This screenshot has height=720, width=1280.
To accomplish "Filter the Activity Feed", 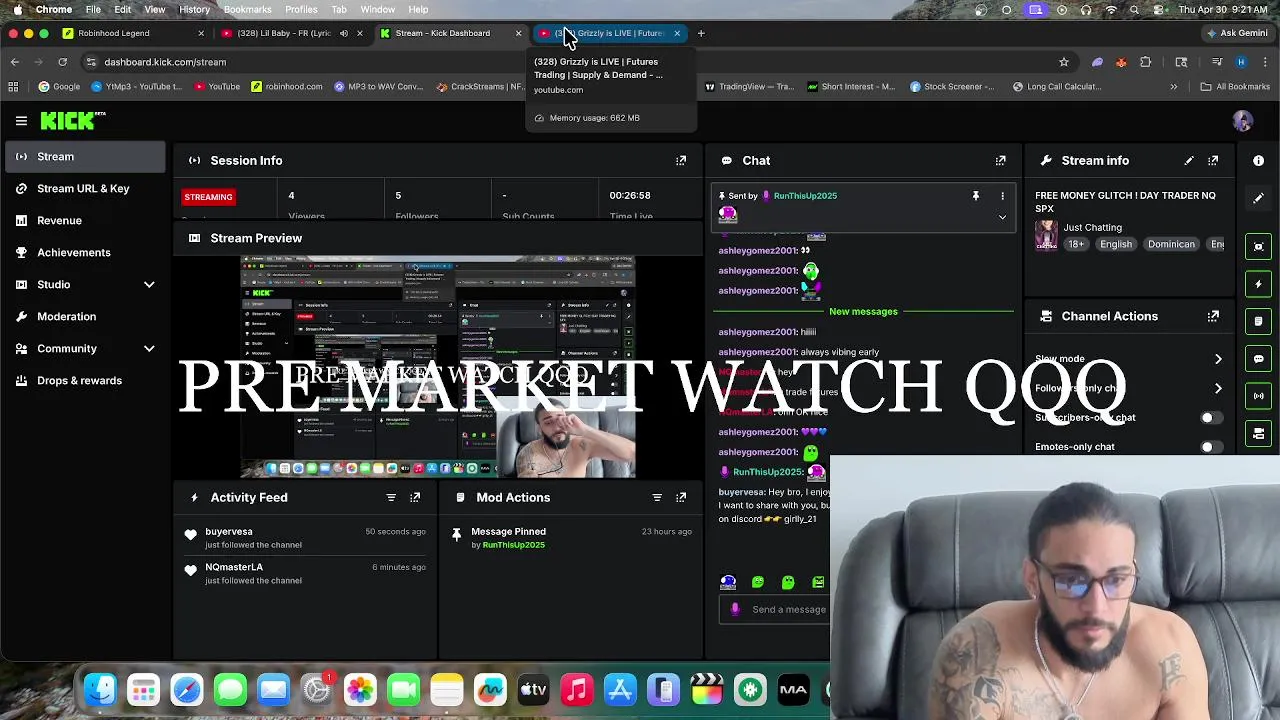I will pos(391,497).
